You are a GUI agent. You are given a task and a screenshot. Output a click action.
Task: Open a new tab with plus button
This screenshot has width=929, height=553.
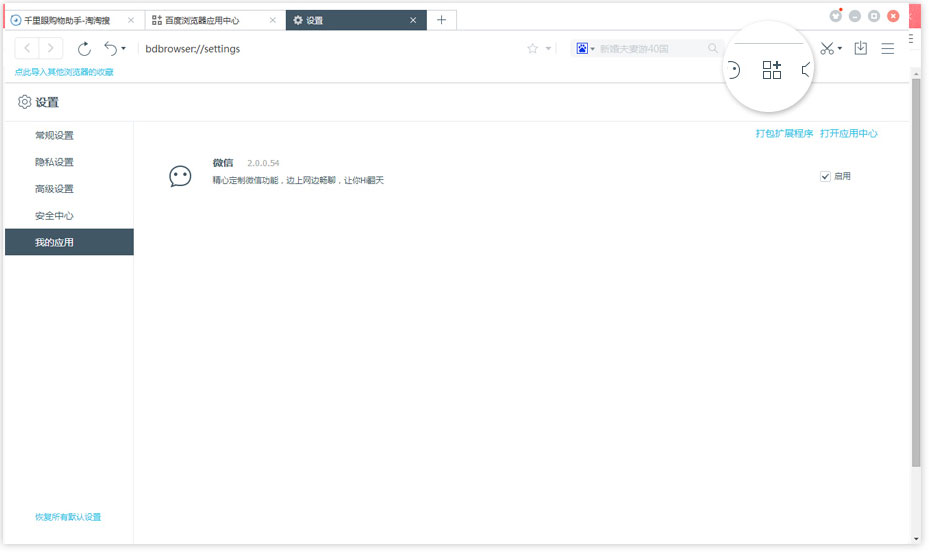(441, 20)
